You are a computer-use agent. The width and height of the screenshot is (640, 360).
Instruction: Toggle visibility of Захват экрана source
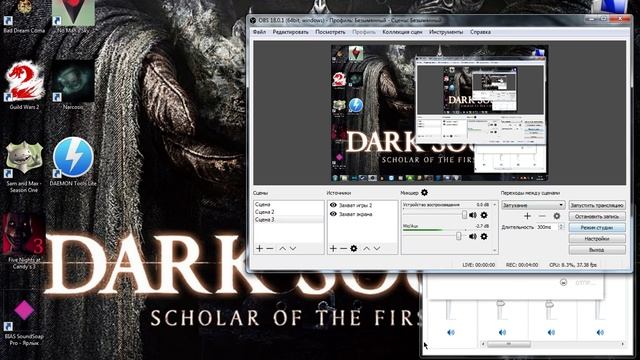point(333,213)
